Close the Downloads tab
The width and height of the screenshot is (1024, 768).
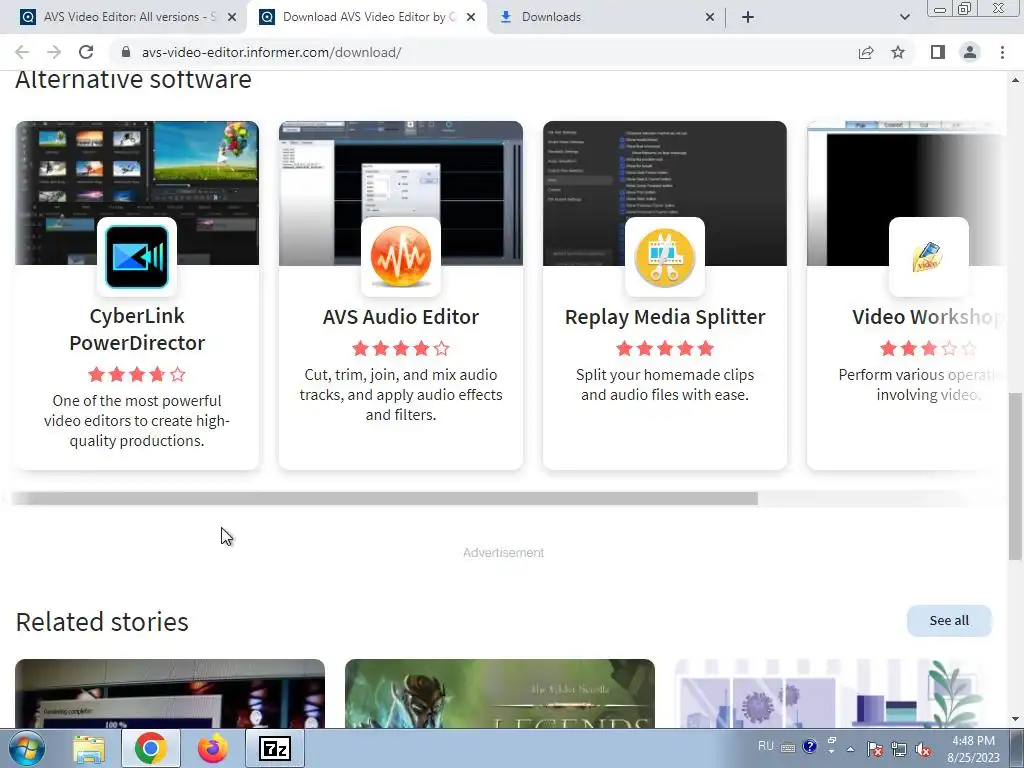[710, 17]
